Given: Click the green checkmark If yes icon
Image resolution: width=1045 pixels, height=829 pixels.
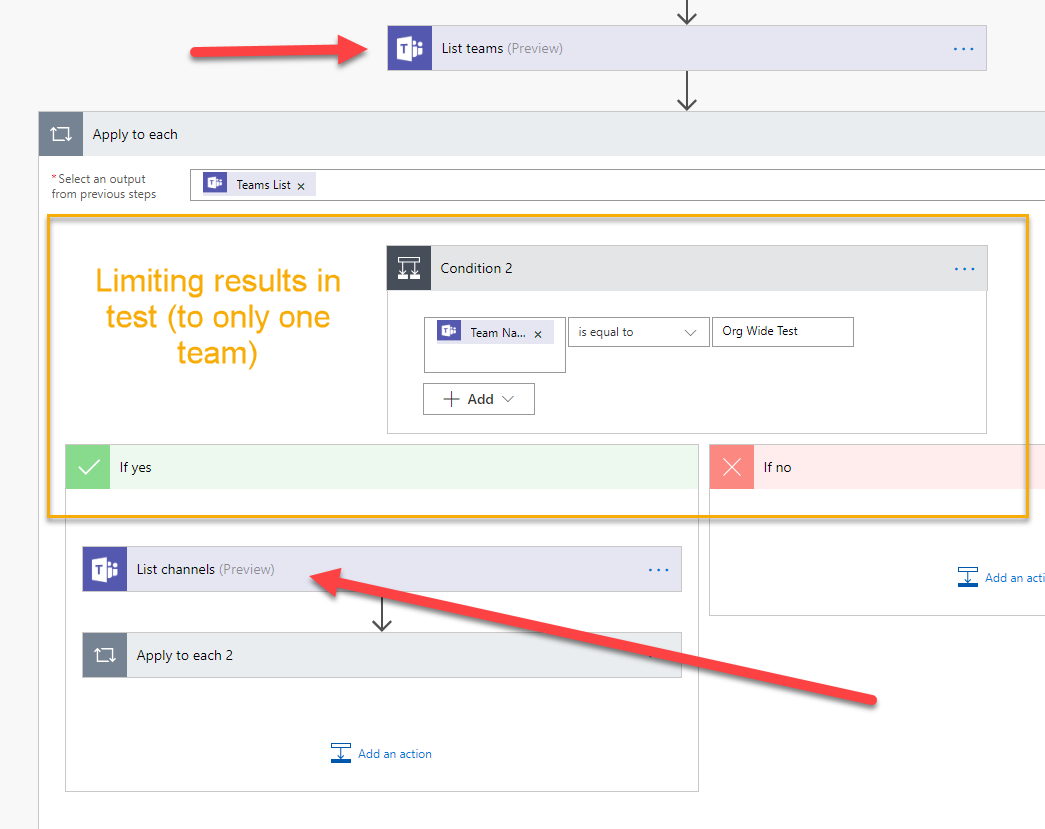Looking at the screenshot, I should click(x=88, y=467).
